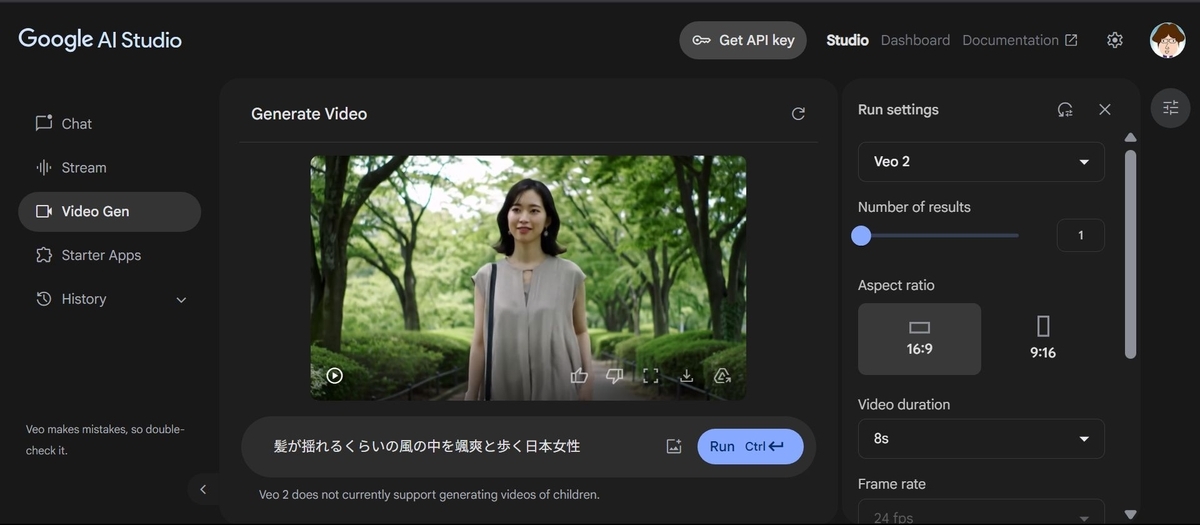Select the 16:9 aspect ratio
This screenshot has width=1200, height=525.
[919, 339]
